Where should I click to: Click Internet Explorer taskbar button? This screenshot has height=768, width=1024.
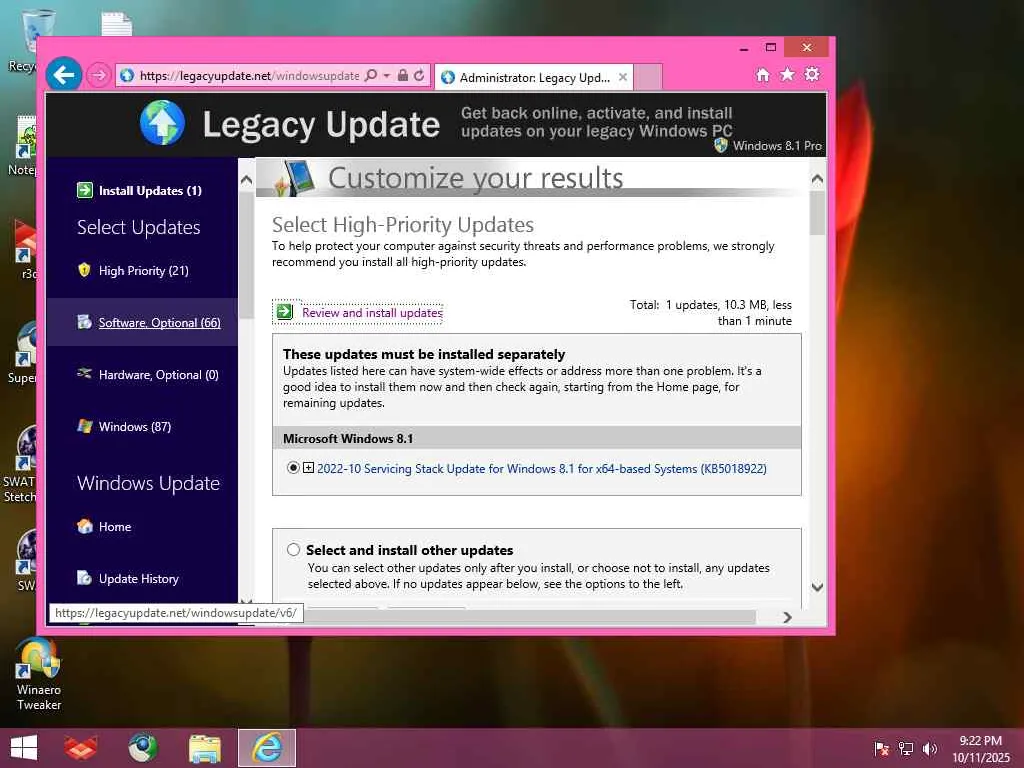tap(267, 748)
